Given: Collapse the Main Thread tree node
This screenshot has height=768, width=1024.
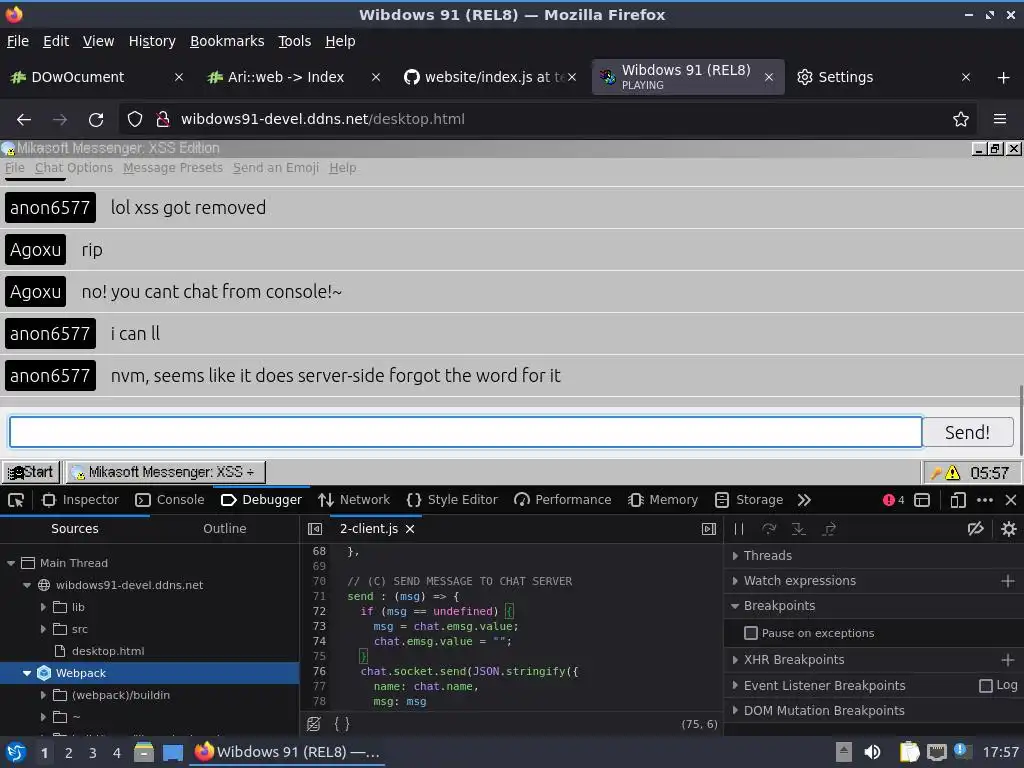Looking at the screenshot, I should point(11,563).
